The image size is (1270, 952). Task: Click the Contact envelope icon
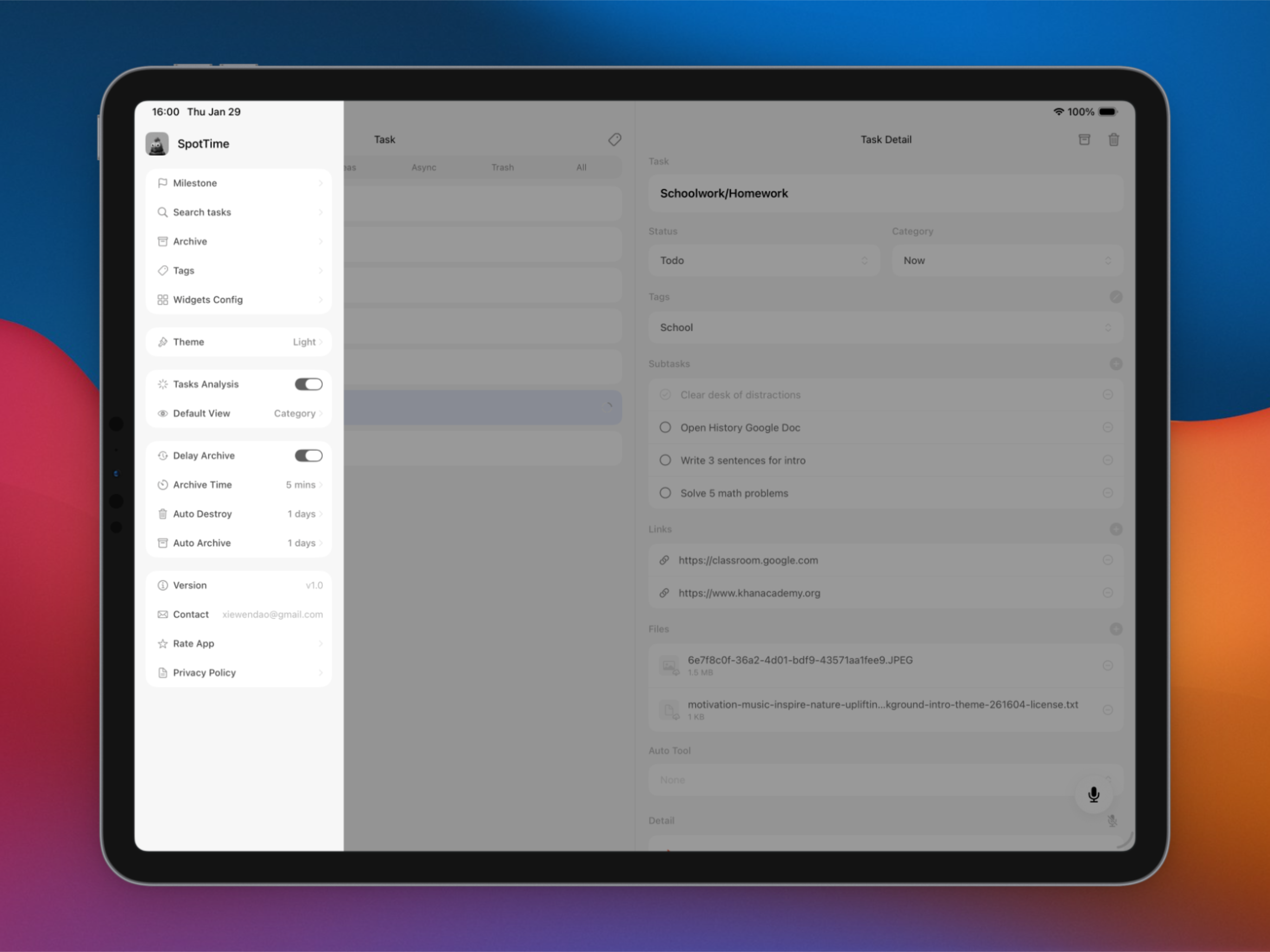pyautogui.click(x=163, y=615)
